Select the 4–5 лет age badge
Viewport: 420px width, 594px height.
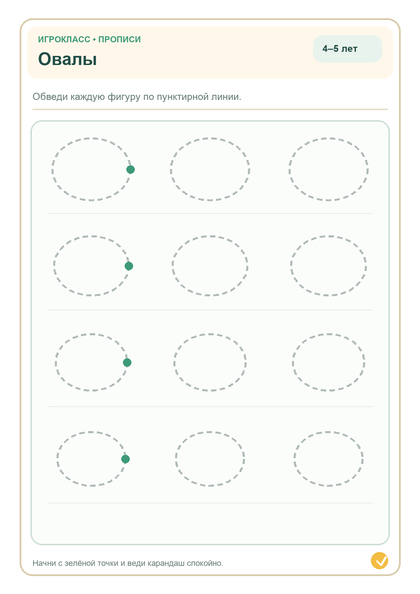click(347, 49)
